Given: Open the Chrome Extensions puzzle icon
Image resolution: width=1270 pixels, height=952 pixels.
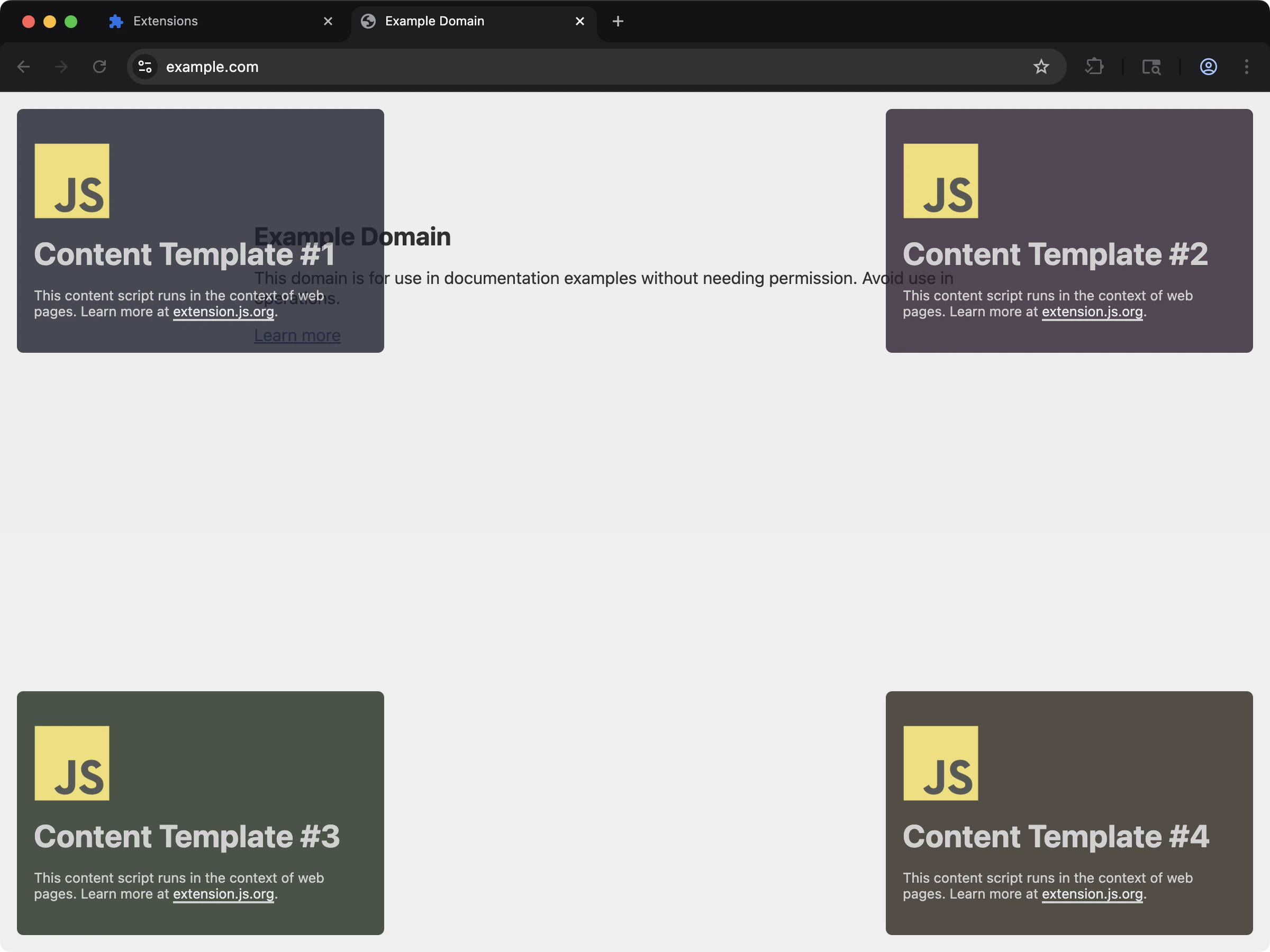Looking at the screenshot, I should pos(1094,67).
